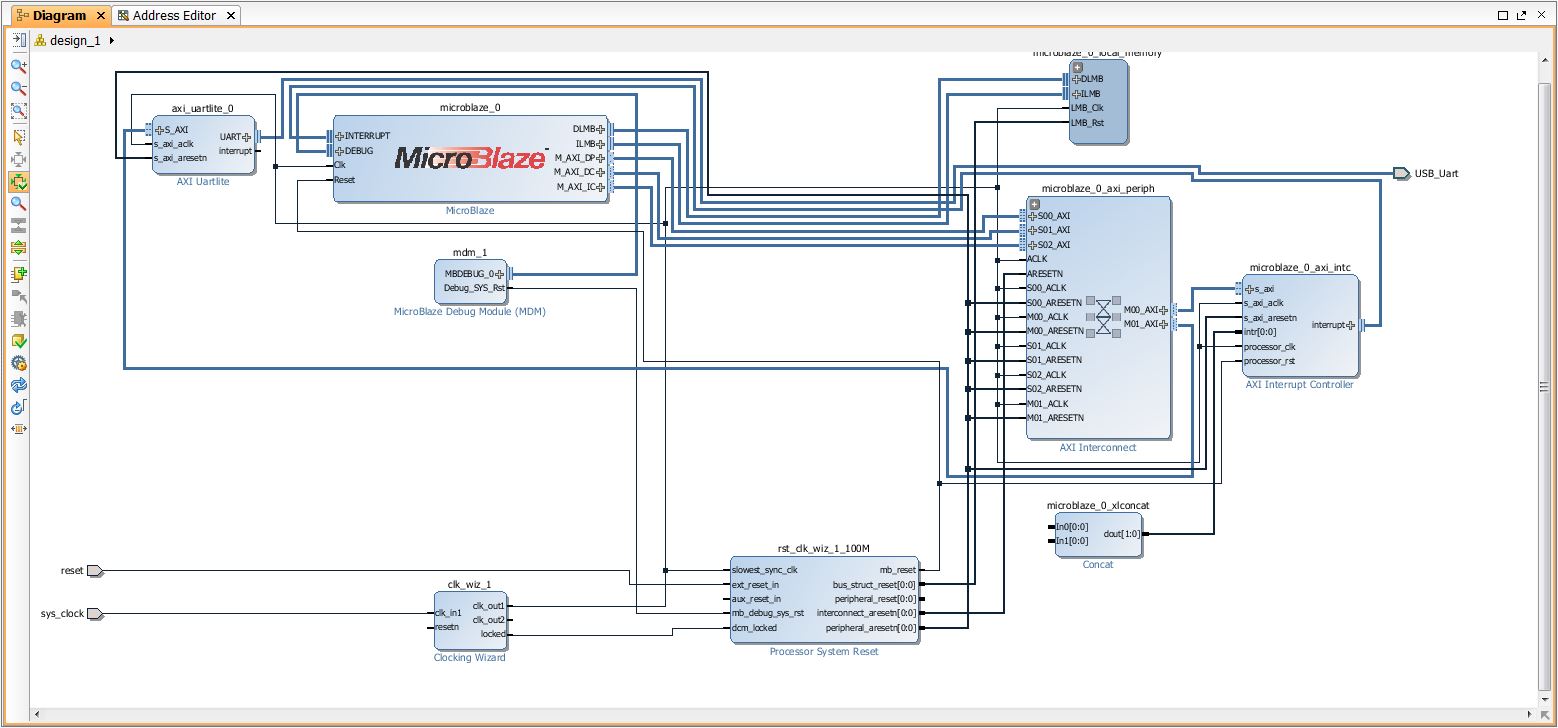Viewport: 1558px width, 728px height.
Task: Click the Zoom Fit toolbar icon
Action: coord(18,112)
